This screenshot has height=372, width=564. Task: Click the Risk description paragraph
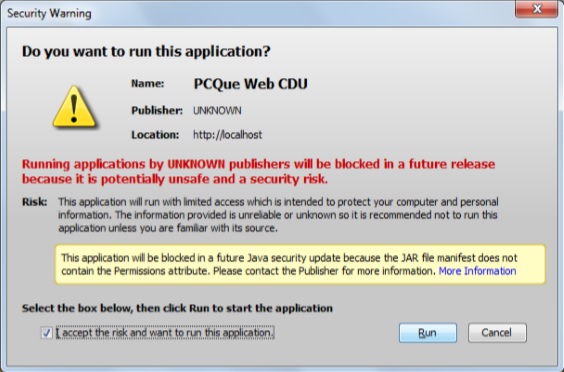(278, 215)
